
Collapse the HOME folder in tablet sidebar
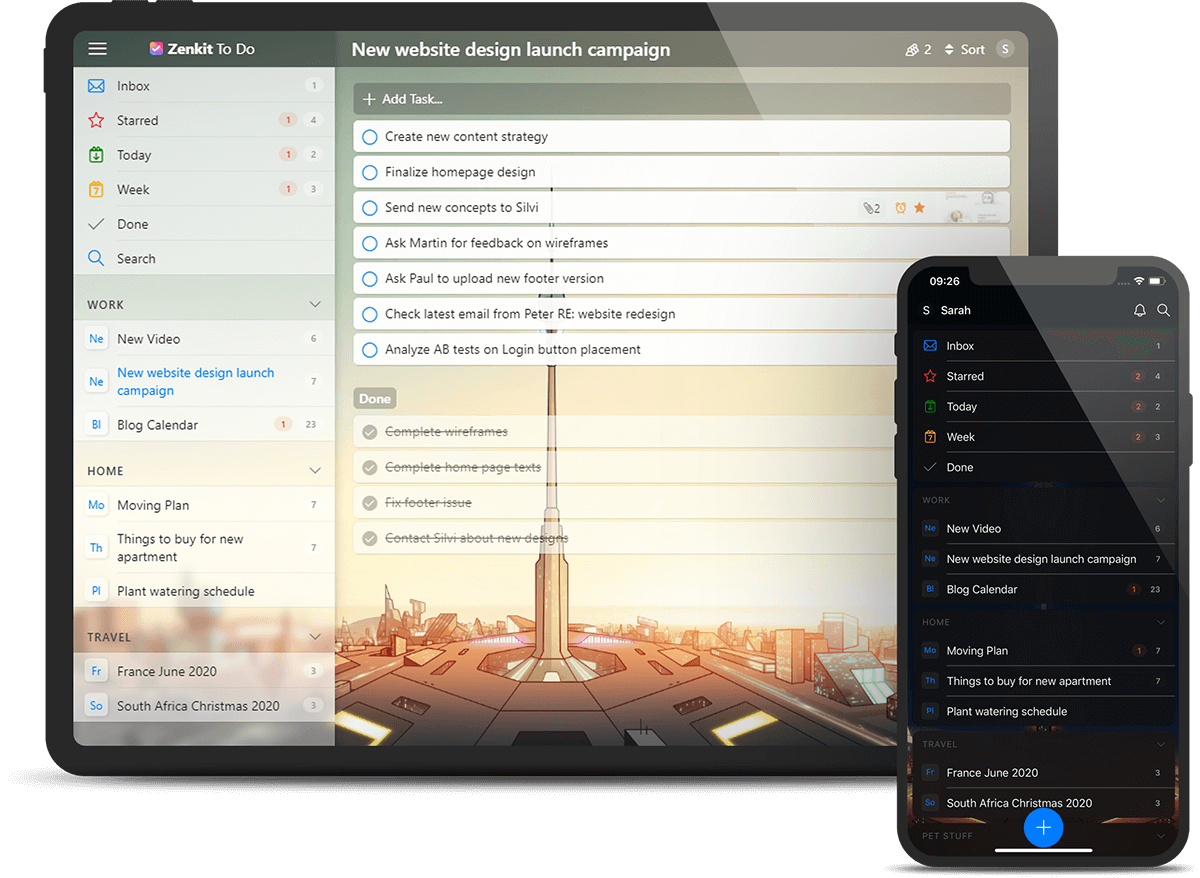click(315, 471)
